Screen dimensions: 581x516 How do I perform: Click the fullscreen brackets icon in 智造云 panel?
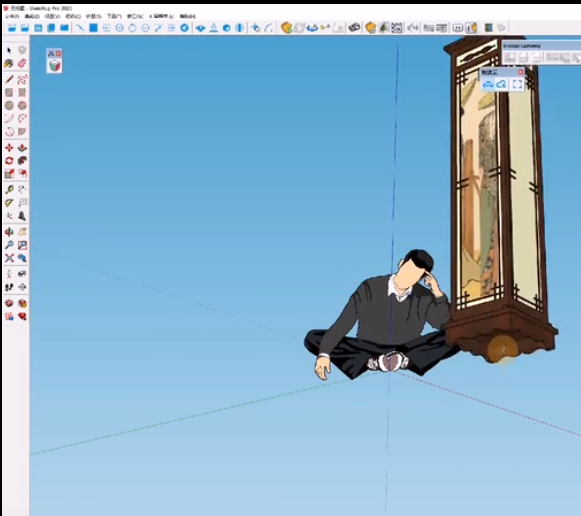(517, 84)
